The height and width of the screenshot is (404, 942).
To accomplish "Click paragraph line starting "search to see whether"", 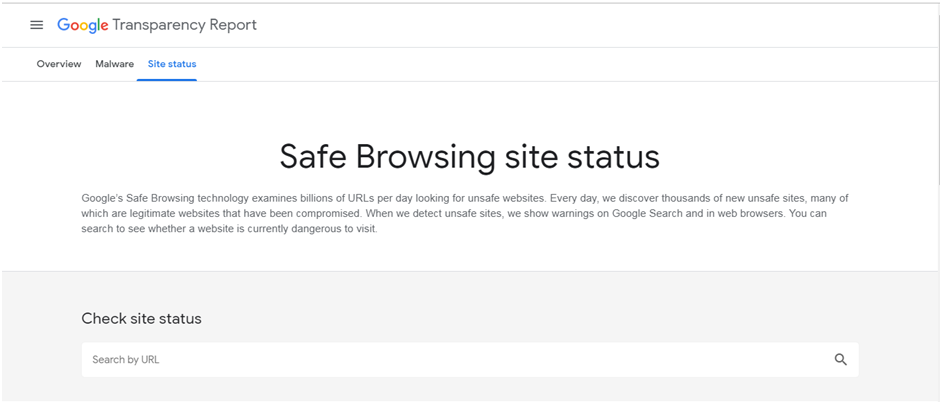I will [229, 229].
